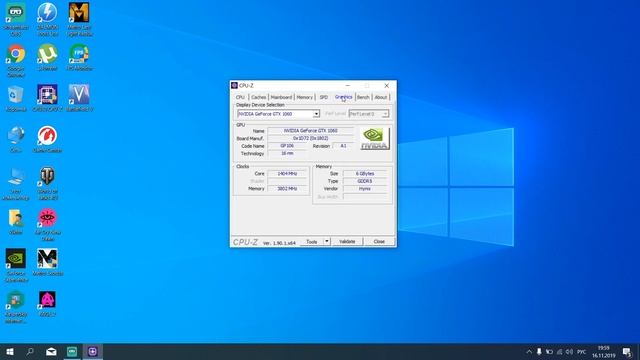Switch to the CPU tab
Image resolution: width=640 pixels, height=360 pixels.
click(240, 97)
